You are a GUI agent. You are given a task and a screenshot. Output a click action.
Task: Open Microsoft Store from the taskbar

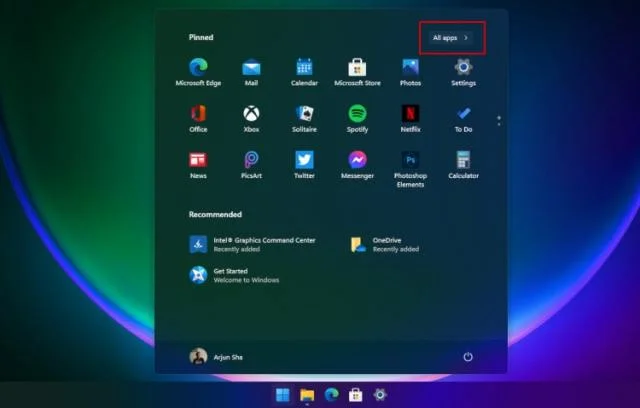(356, 395)
